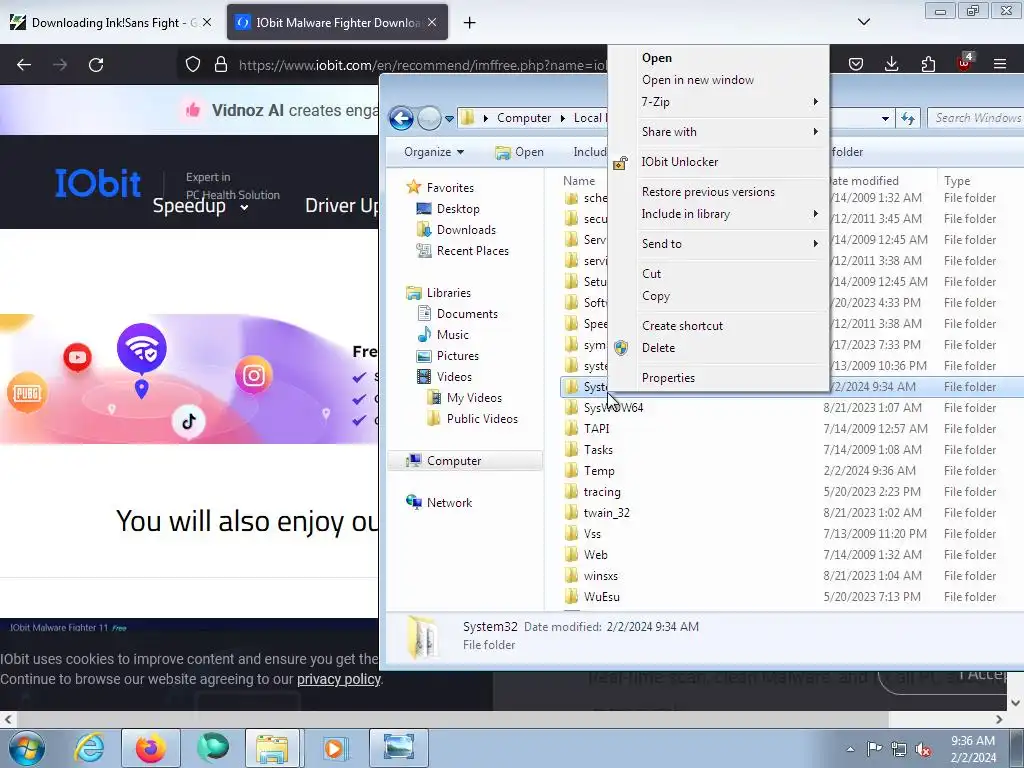Viewport: 1024px width, 768px height.
Task: Close the Downloading Ink!Sans Fight tab
Action: click(207, 22)
